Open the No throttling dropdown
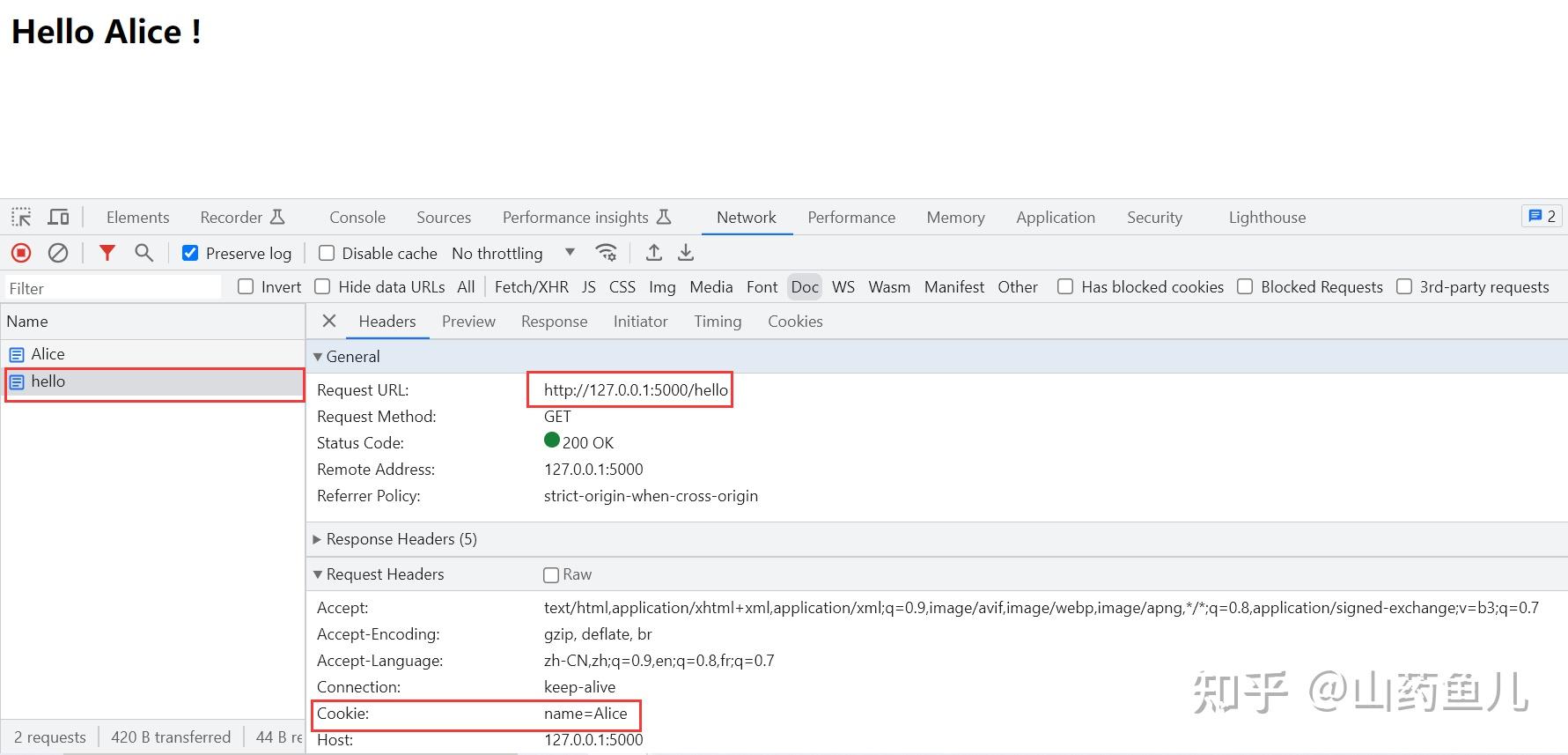The height and width of the screenshot is (755, 1568). pos(513,254)
